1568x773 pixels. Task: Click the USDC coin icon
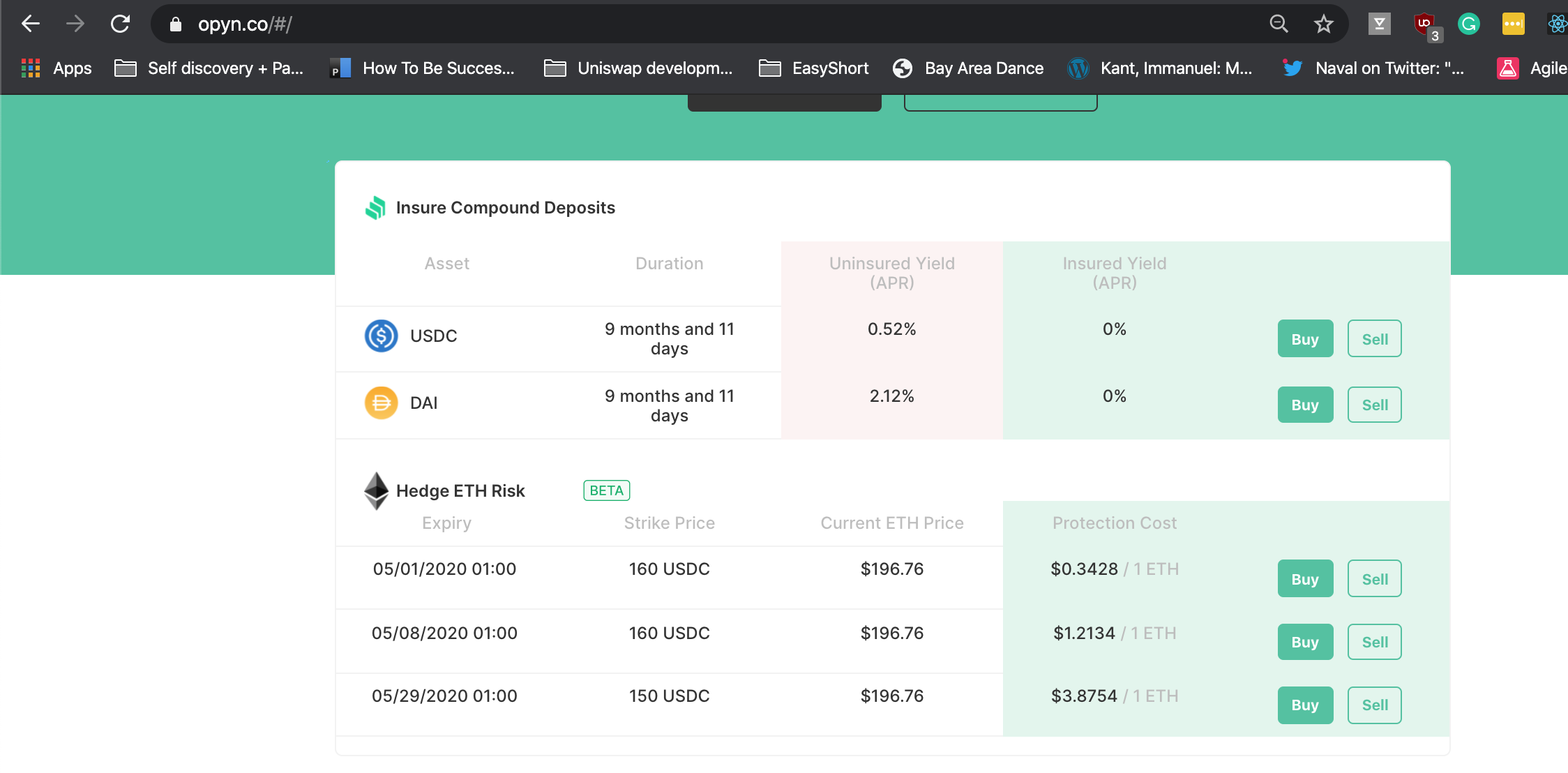(x=382, y=336)
